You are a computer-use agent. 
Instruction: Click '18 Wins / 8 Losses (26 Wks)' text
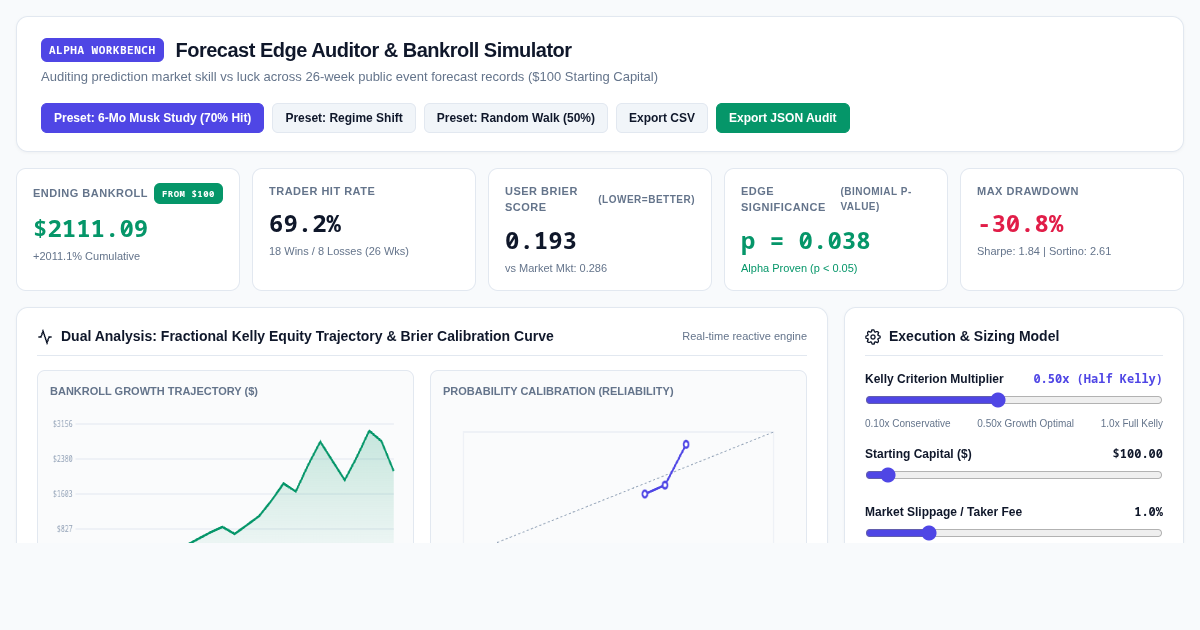tap(339, 251)
